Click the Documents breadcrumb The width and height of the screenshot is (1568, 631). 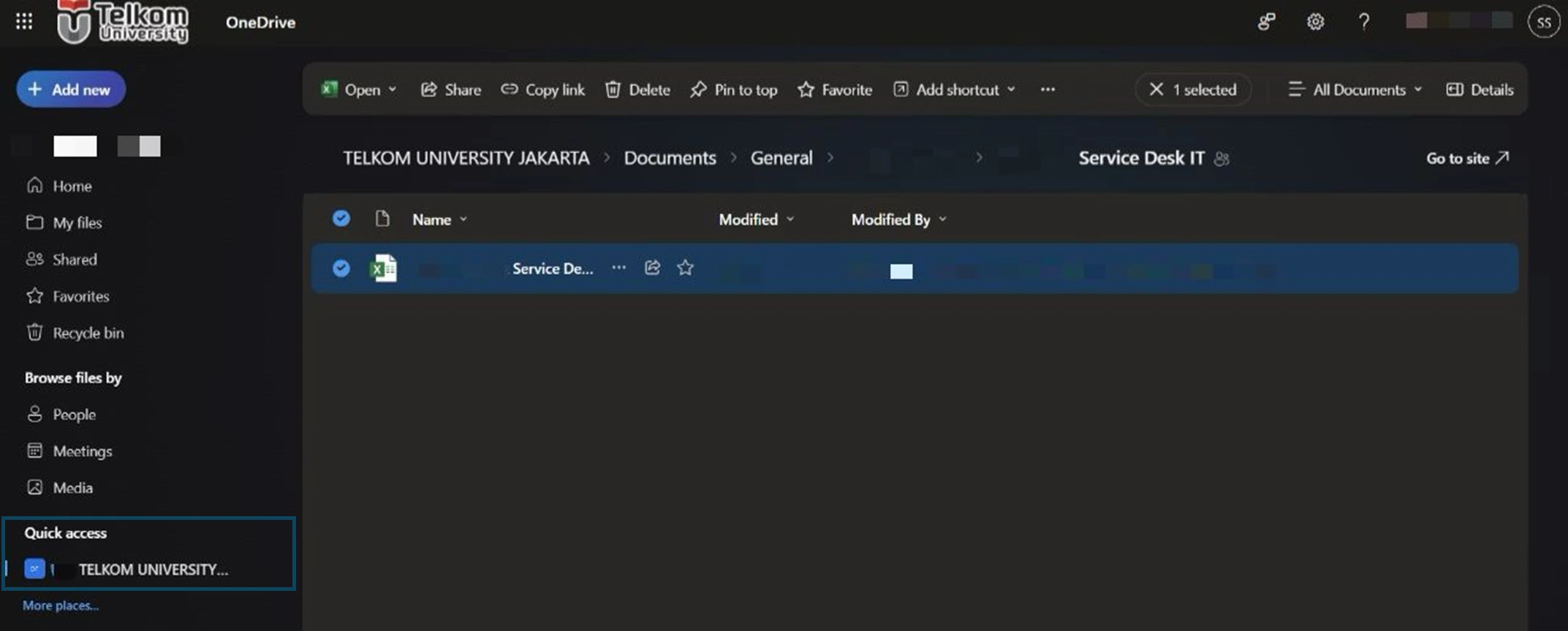(670, 158)
